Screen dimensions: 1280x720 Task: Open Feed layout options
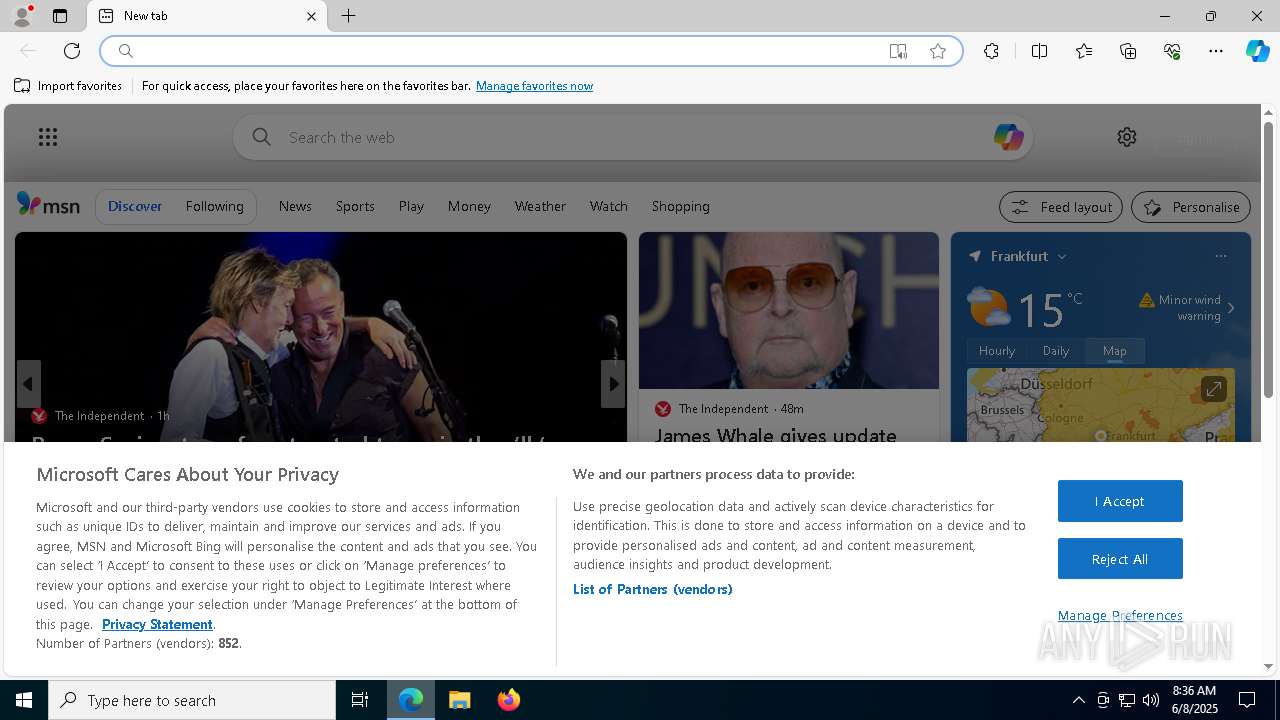pos(1061,207)
